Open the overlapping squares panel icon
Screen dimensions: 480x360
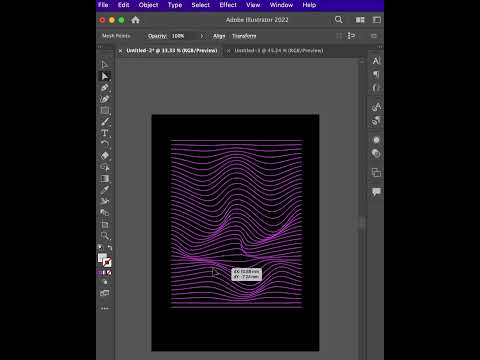tap(376, 172)
